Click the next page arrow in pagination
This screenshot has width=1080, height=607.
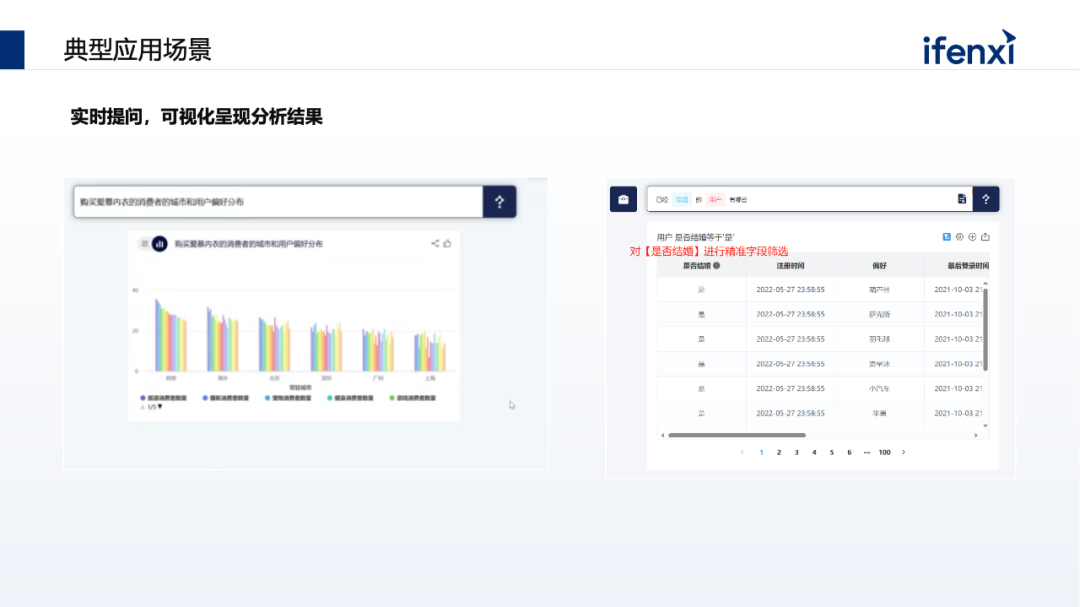pyautogui.click(x=904, y=452)
